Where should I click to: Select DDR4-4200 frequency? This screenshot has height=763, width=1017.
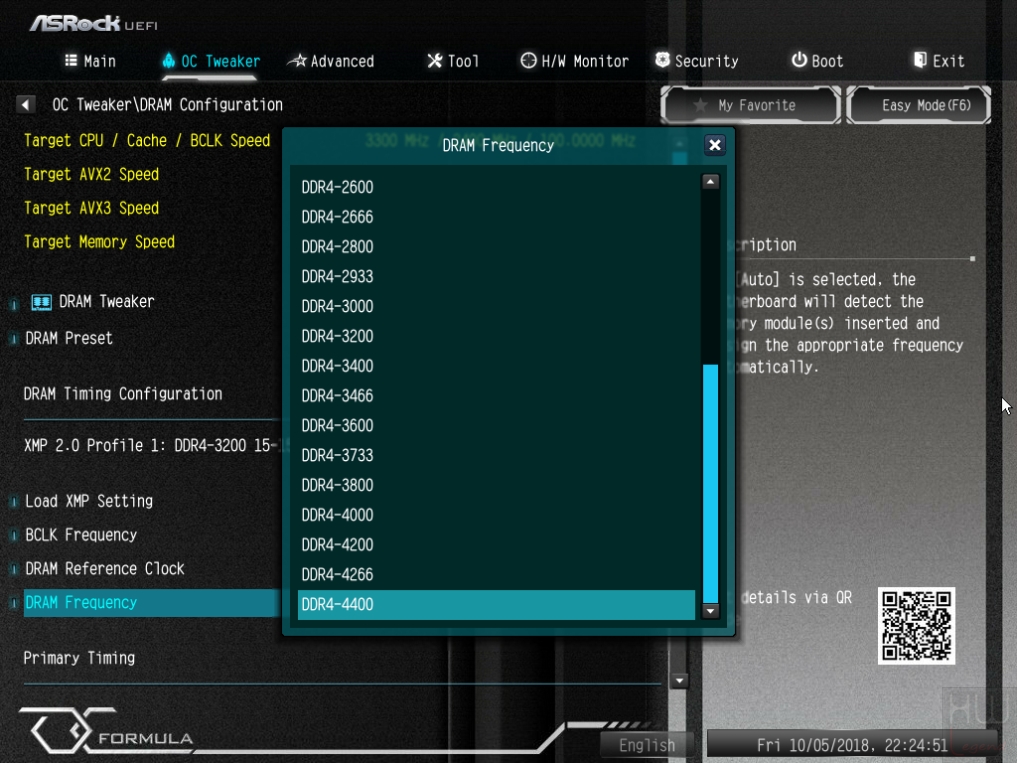pyautogui.click(x=496, y=545)
